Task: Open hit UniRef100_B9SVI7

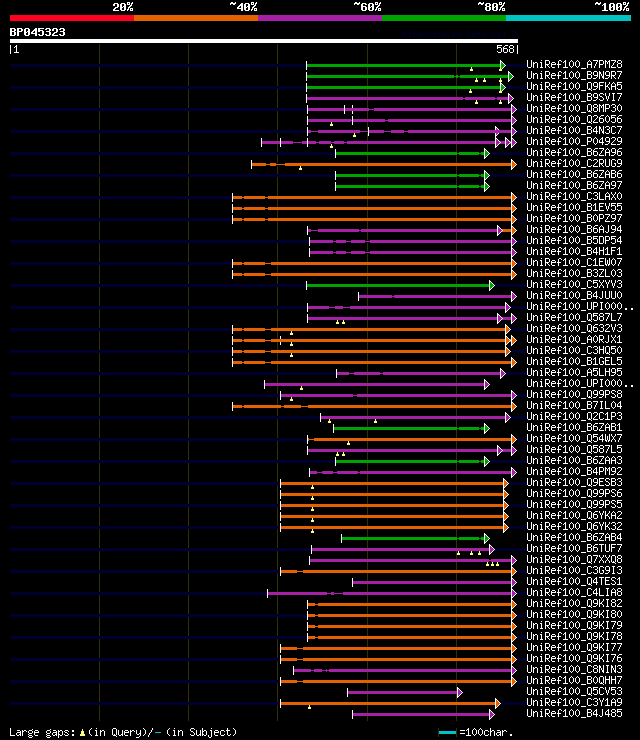Action: tap(574, 97)
